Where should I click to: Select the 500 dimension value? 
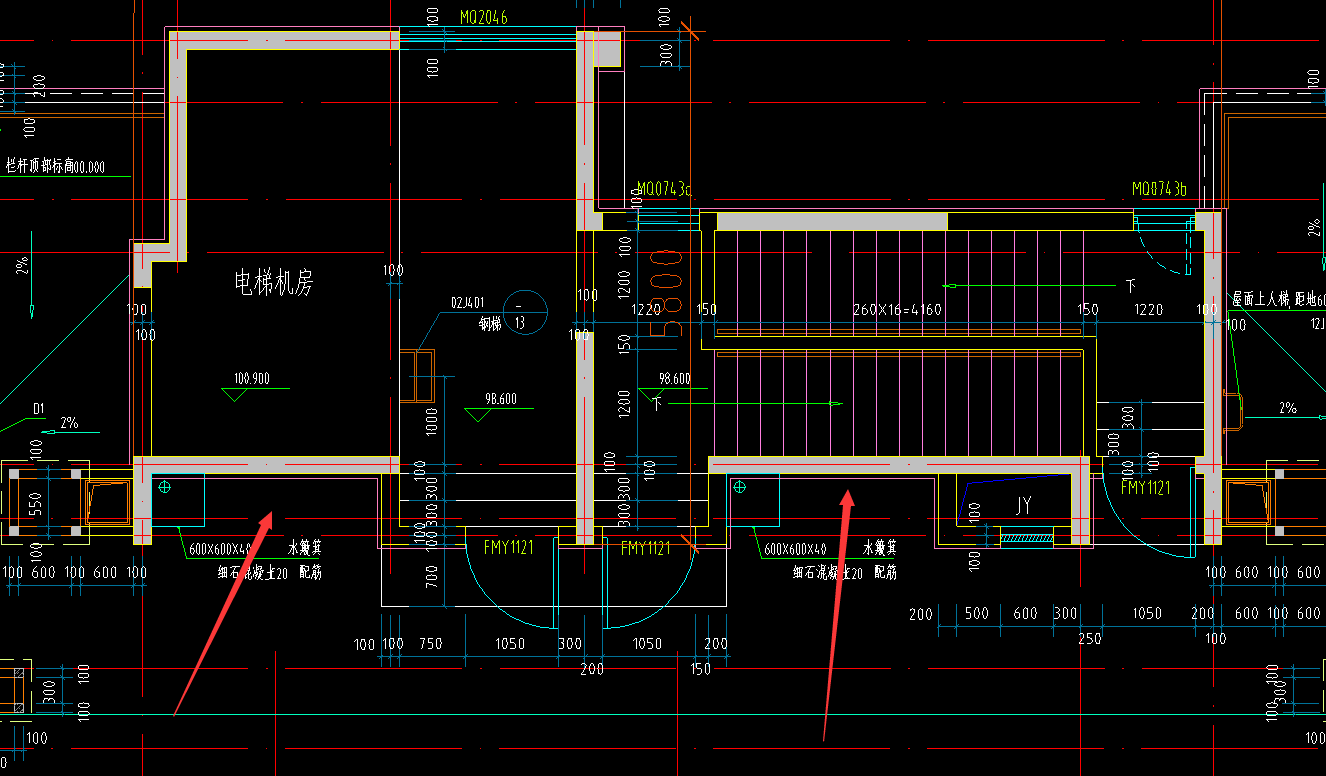point(977,613)
